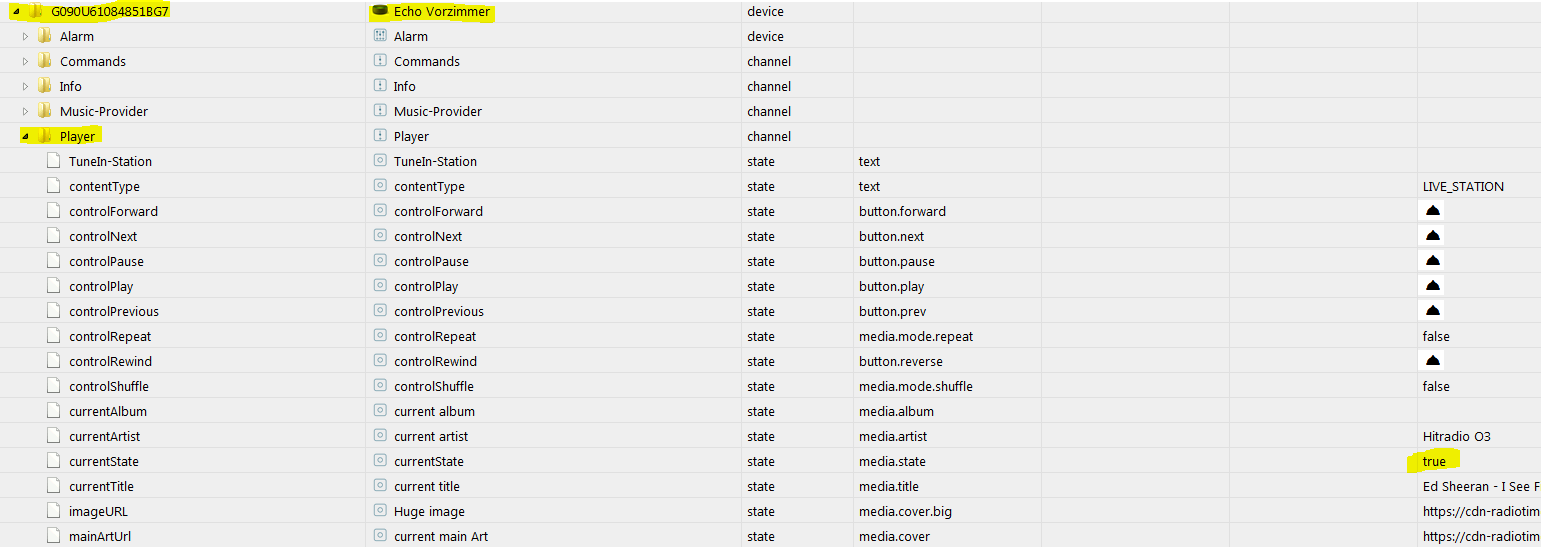Viewport: 1541px width, 547px height.
Task: Trigger the controlPlay button icon
Action: pos(1432,286)
